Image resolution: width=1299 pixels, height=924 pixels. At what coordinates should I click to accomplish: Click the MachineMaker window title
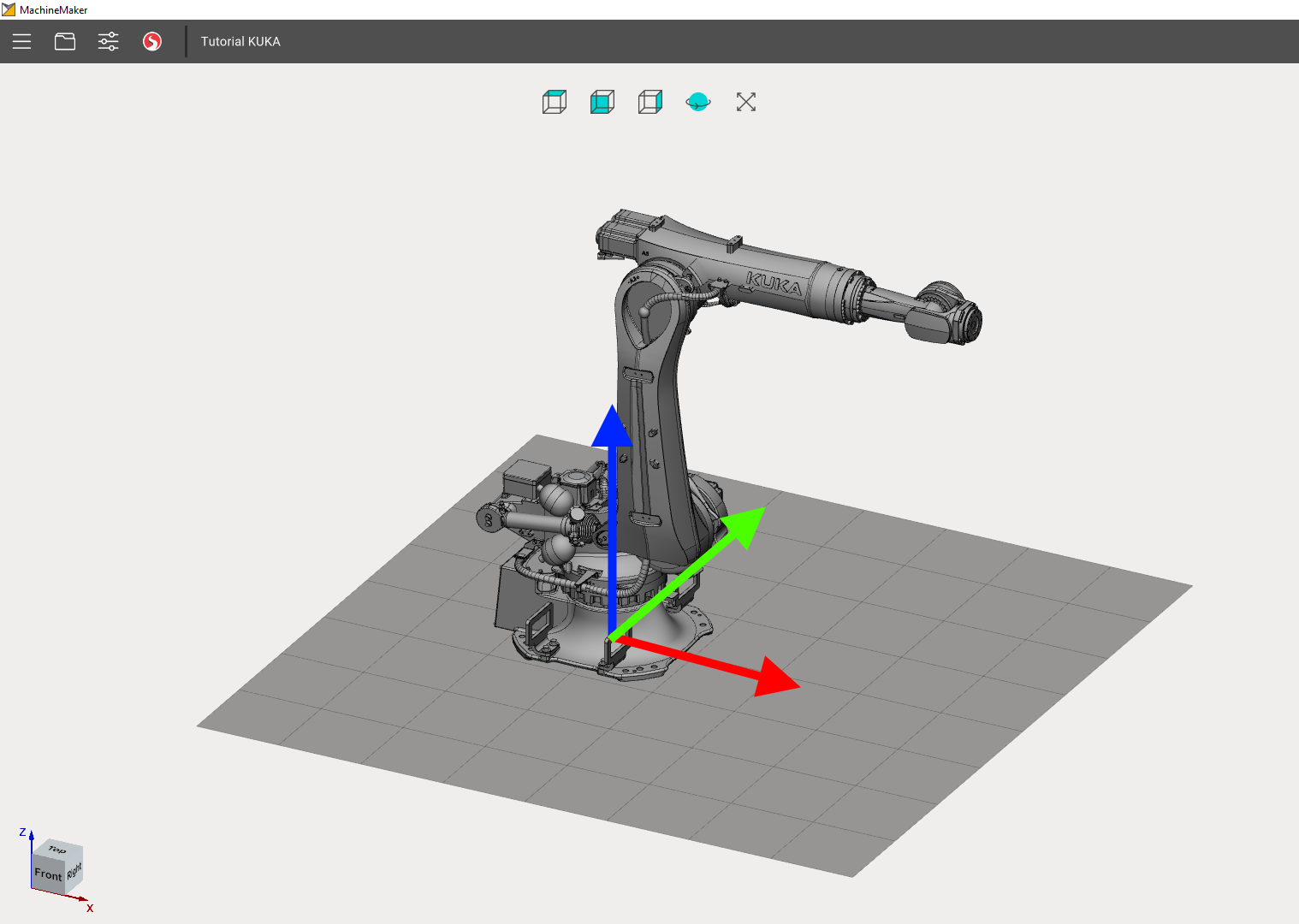[54, 9]
